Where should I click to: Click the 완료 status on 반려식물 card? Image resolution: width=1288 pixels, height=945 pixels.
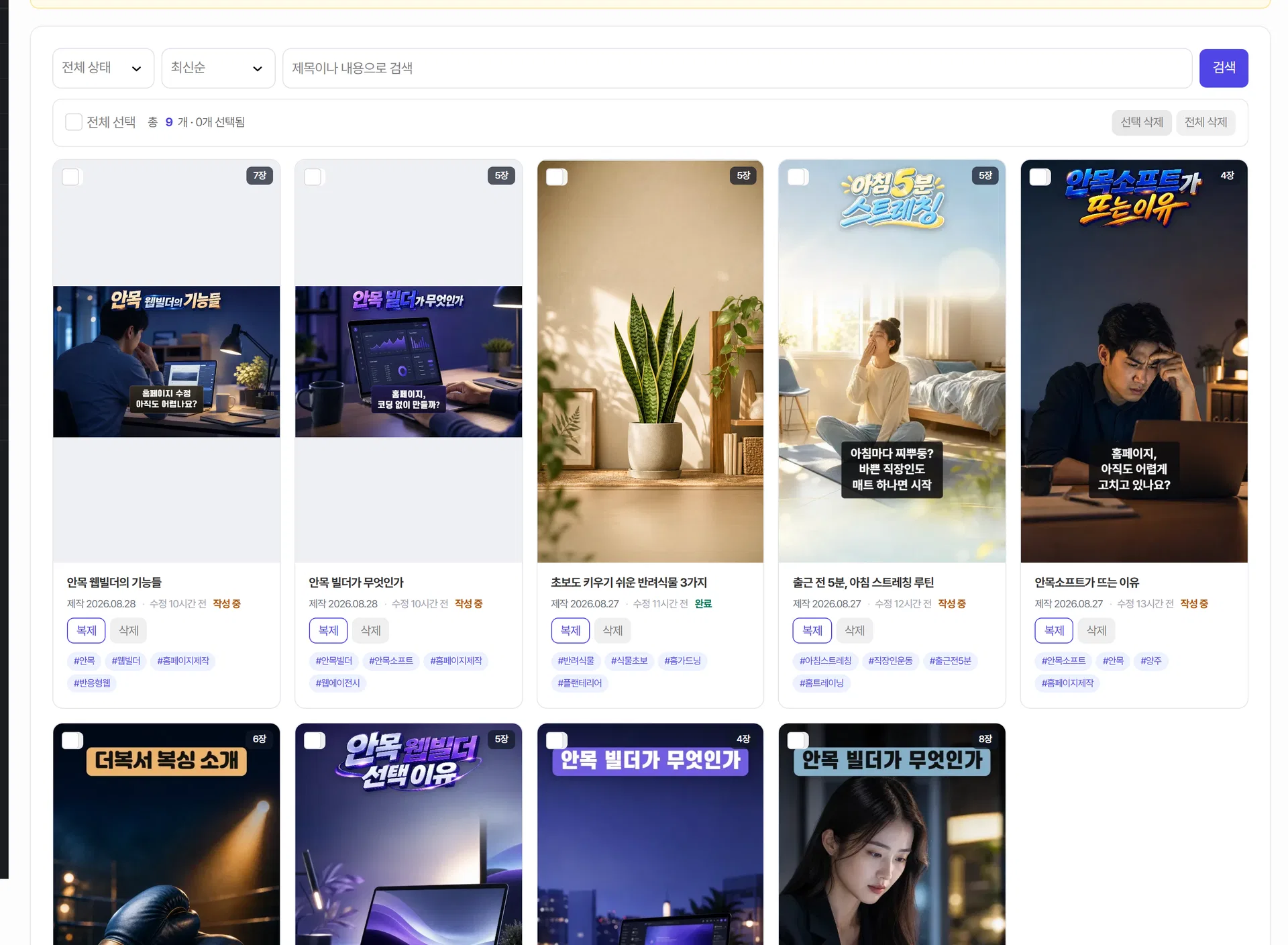(703, 604)
